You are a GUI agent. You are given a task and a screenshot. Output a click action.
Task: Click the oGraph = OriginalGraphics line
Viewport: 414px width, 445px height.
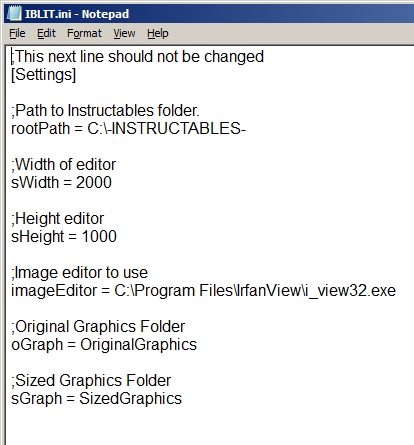coord(104,345)
